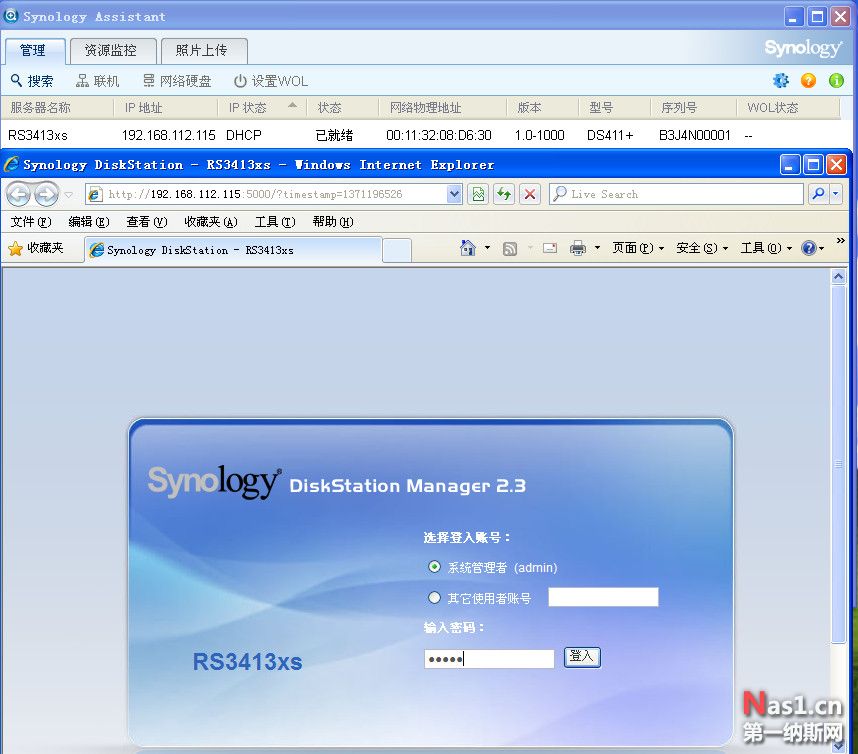Select Synology DiskStation - RS3413xs browser tab
The width and height of the screenshot is (858, 754).
(233, 250)
